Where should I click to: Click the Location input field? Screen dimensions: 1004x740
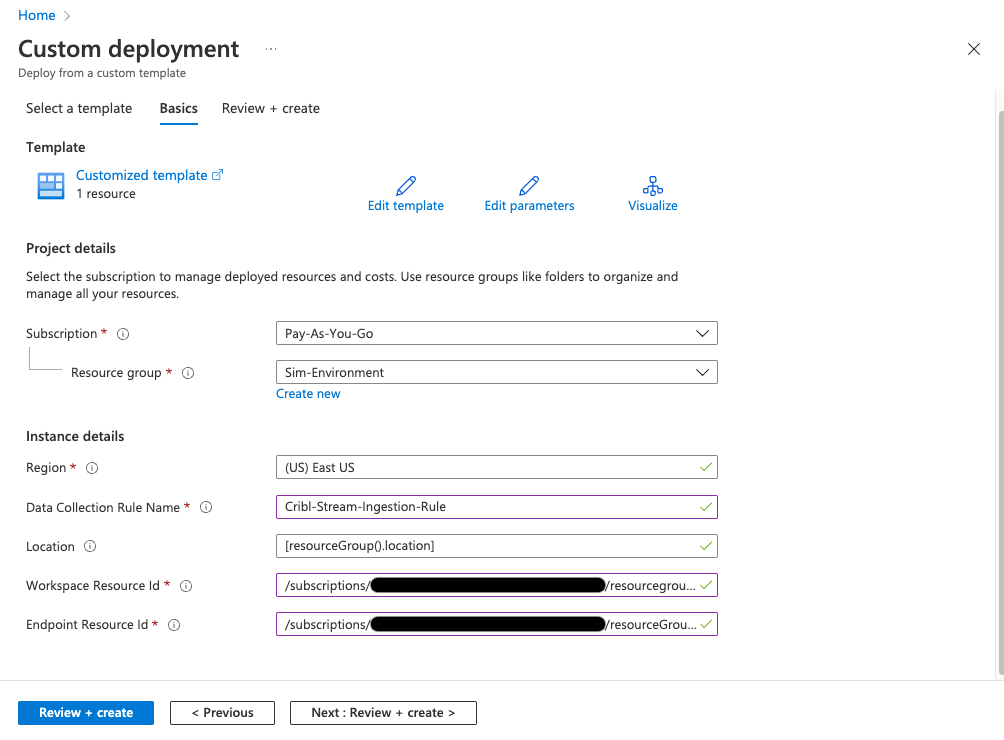(x=497, y=546)
